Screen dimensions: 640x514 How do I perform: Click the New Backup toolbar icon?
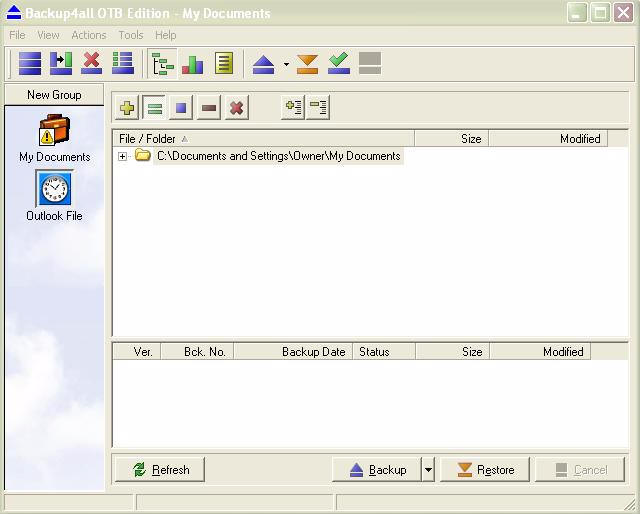coord(30,63)
